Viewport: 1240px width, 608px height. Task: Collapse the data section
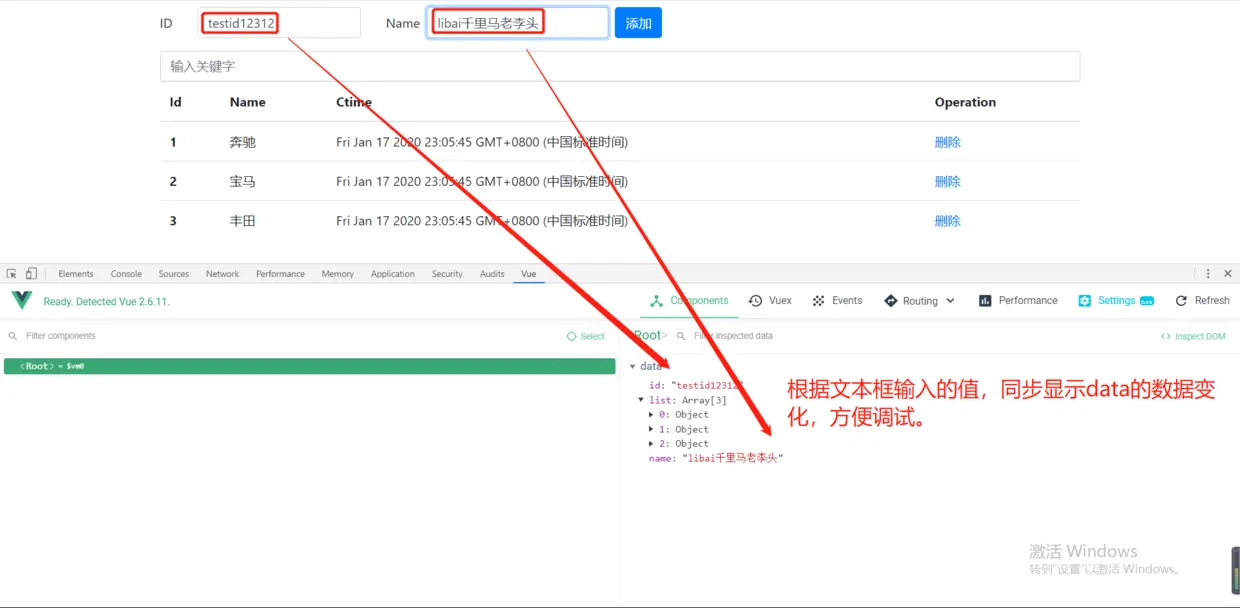pyautogui.click(x=633, y=367)
